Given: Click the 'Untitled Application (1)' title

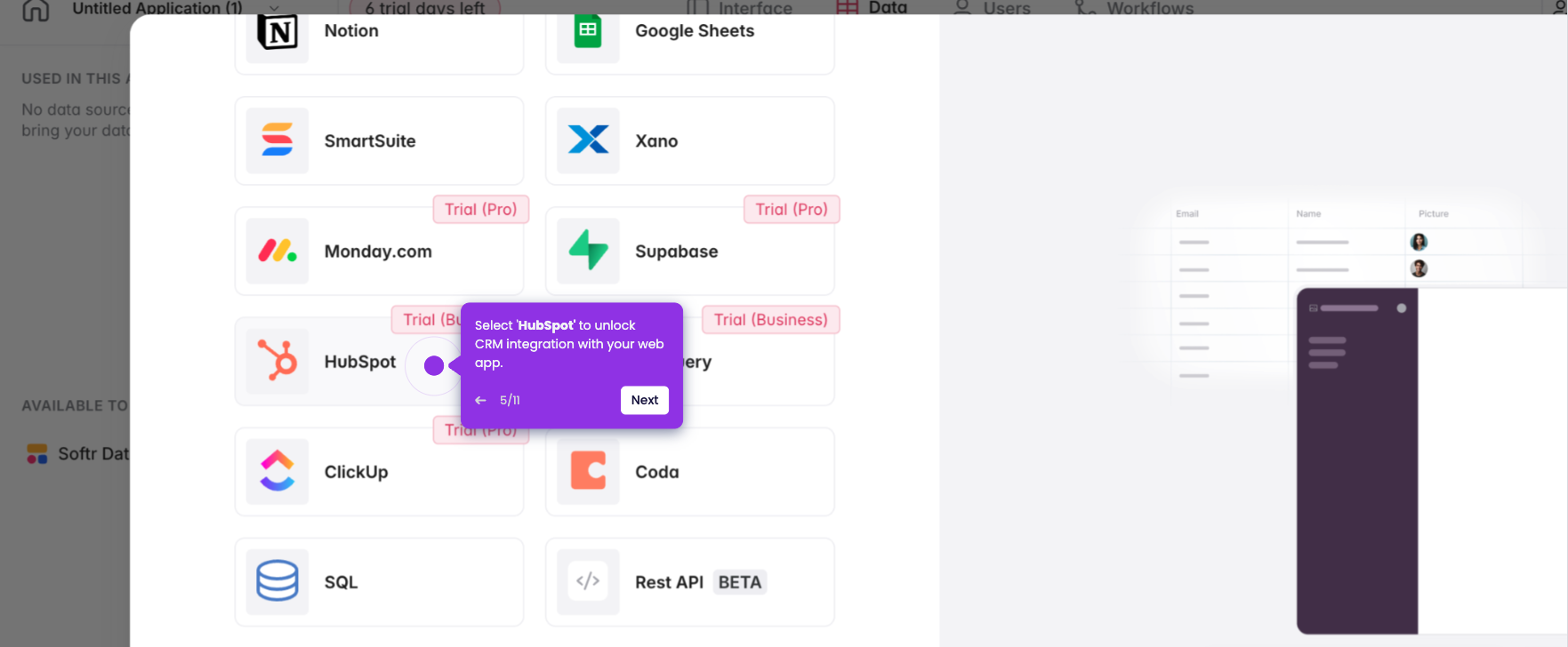Looking at the screenshot, I should 157,9.
